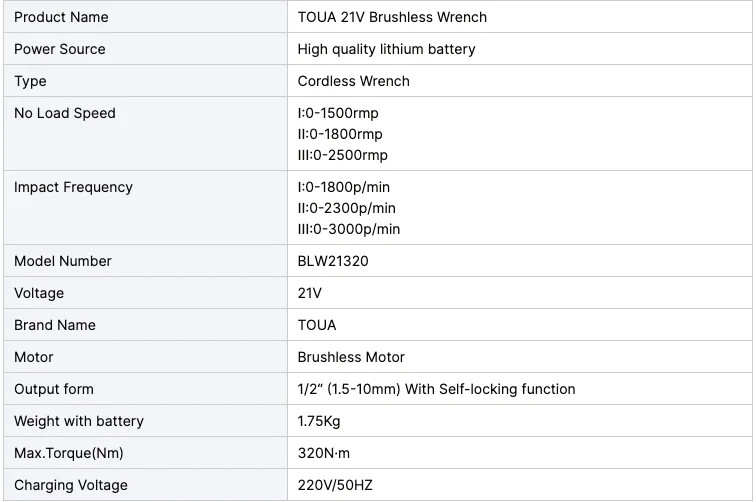756x502 pixels.
Task: Select the TOUA 21V Brushless Wrench text
Action: (x=392, y=17)
